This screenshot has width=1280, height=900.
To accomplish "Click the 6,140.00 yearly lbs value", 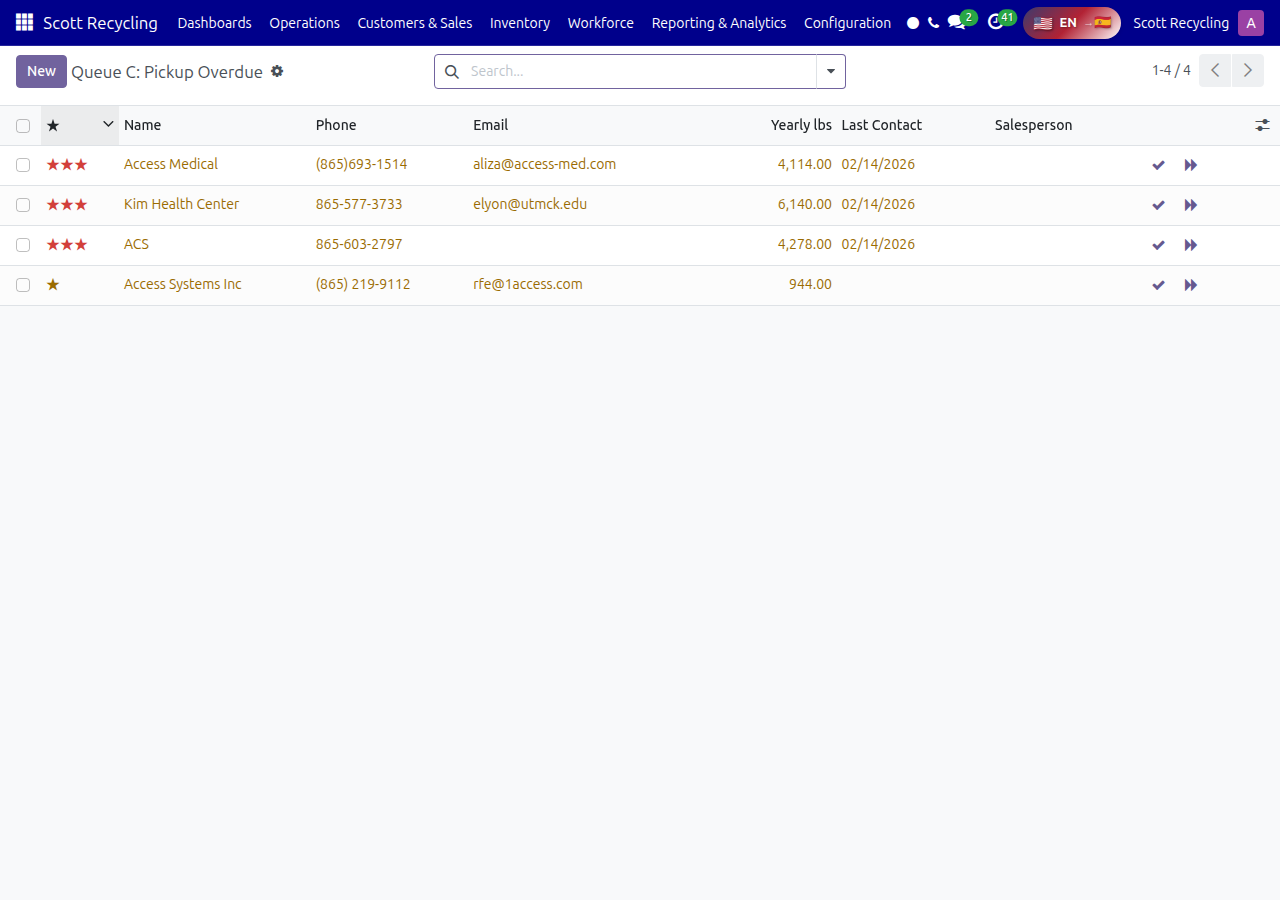I will 804,204.
